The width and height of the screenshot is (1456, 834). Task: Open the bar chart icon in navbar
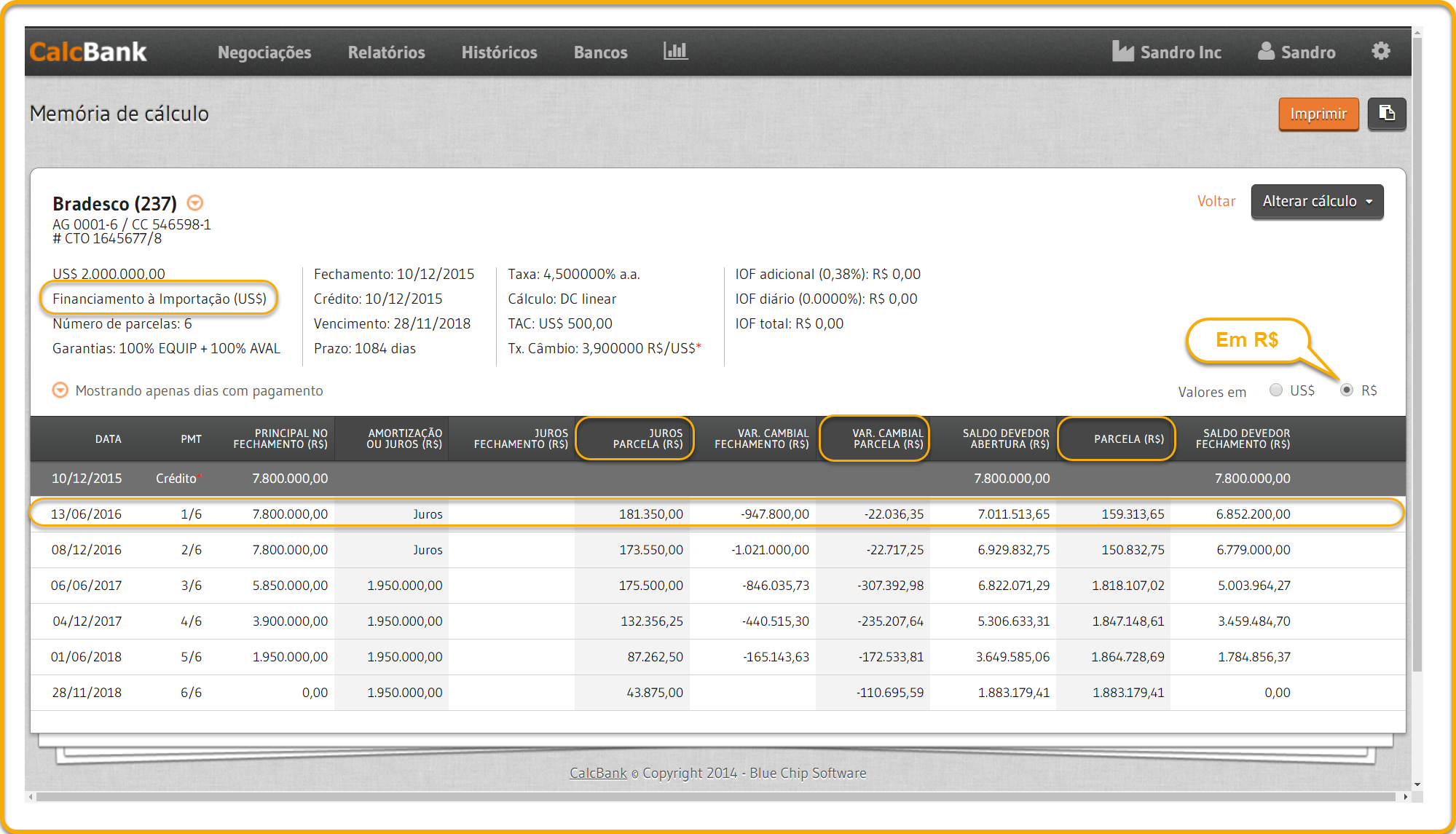(x=675, y=51)
